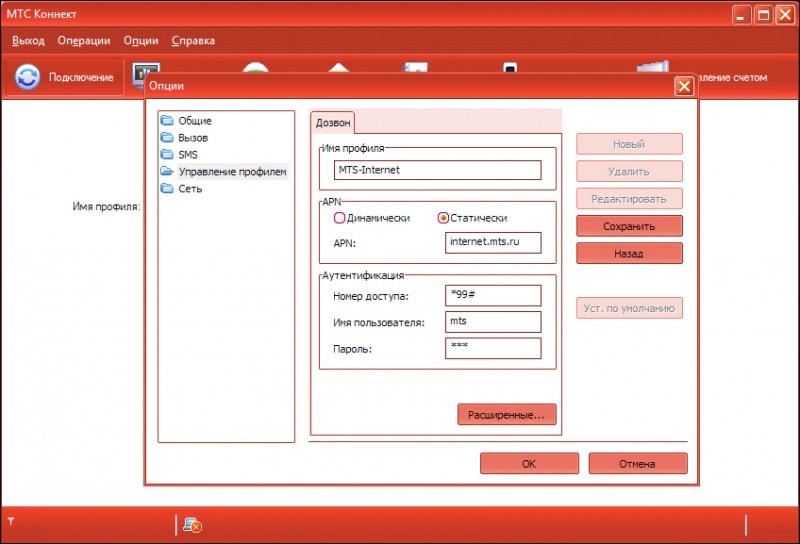Click the Назад button

629,253
